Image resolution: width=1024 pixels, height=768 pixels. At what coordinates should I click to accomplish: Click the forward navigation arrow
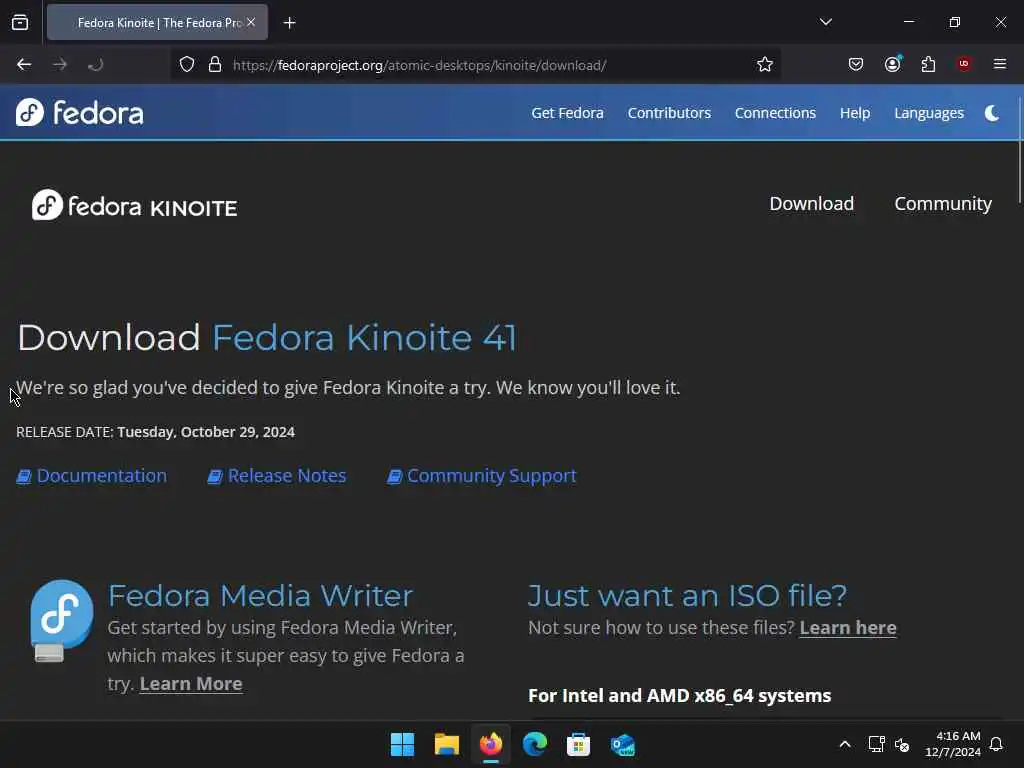pyautogui.click(x=59, y=65)
